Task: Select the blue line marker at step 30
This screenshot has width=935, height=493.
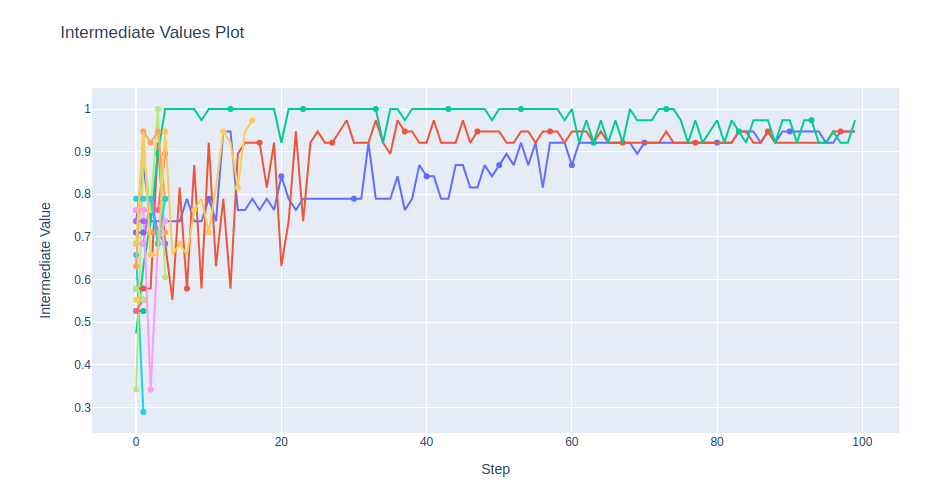Action: click(x=354, y=199)
